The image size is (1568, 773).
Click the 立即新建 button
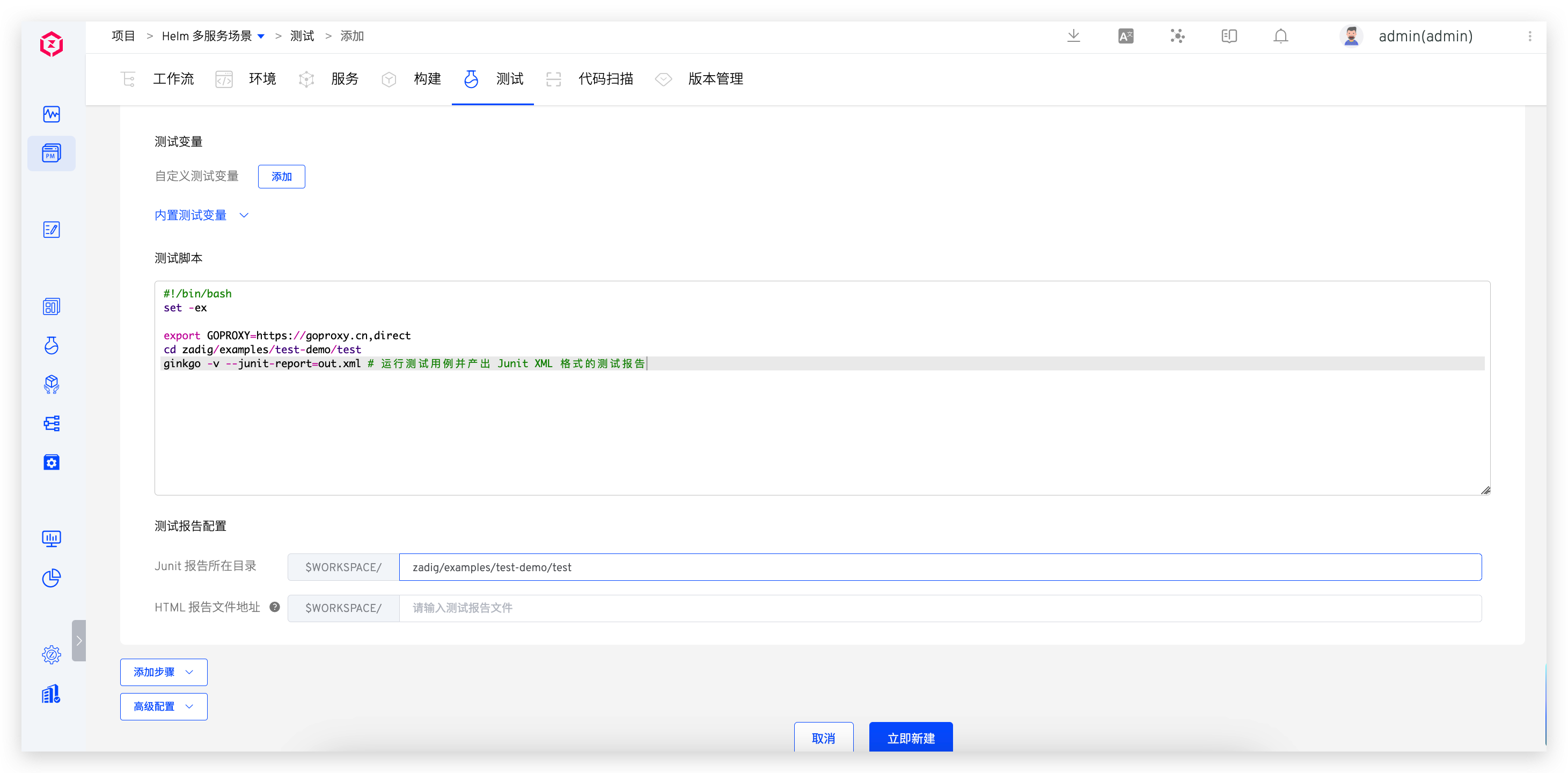pos(911,738)
